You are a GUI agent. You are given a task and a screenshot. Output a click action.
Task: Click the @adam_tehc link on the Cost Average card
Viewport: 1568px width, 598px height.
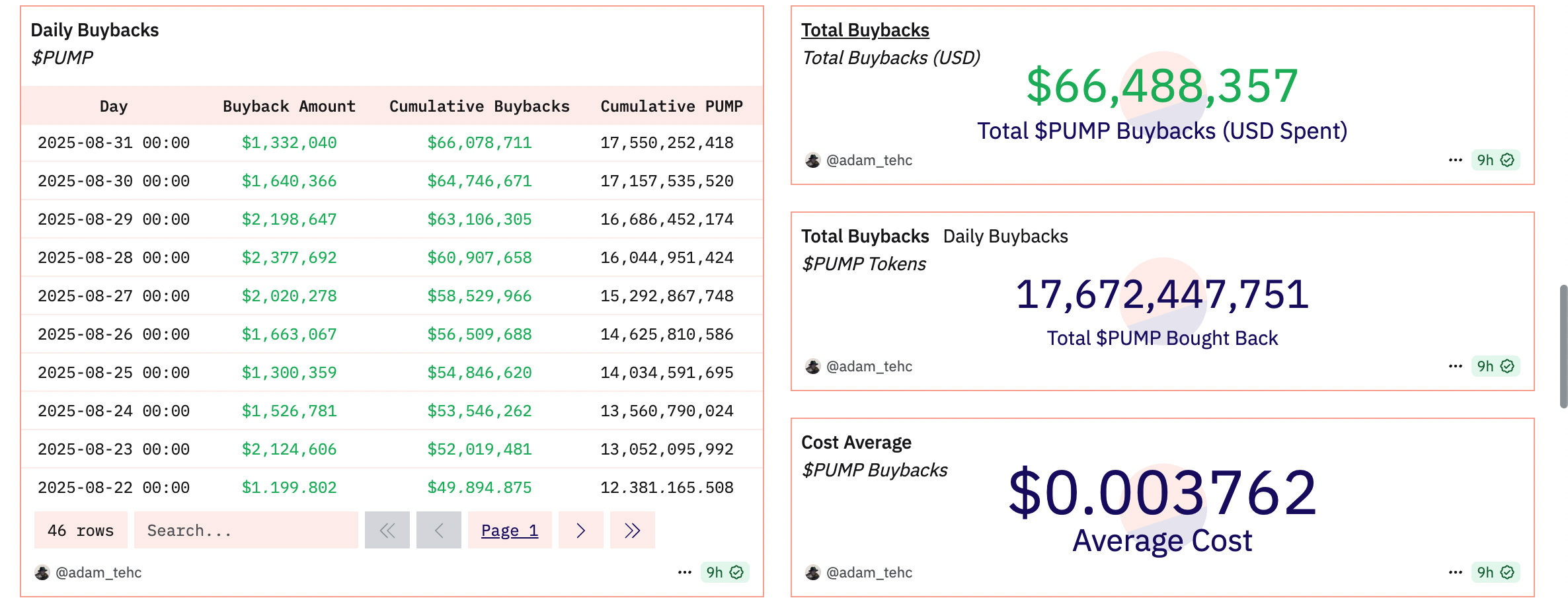[x=869, y=572]
